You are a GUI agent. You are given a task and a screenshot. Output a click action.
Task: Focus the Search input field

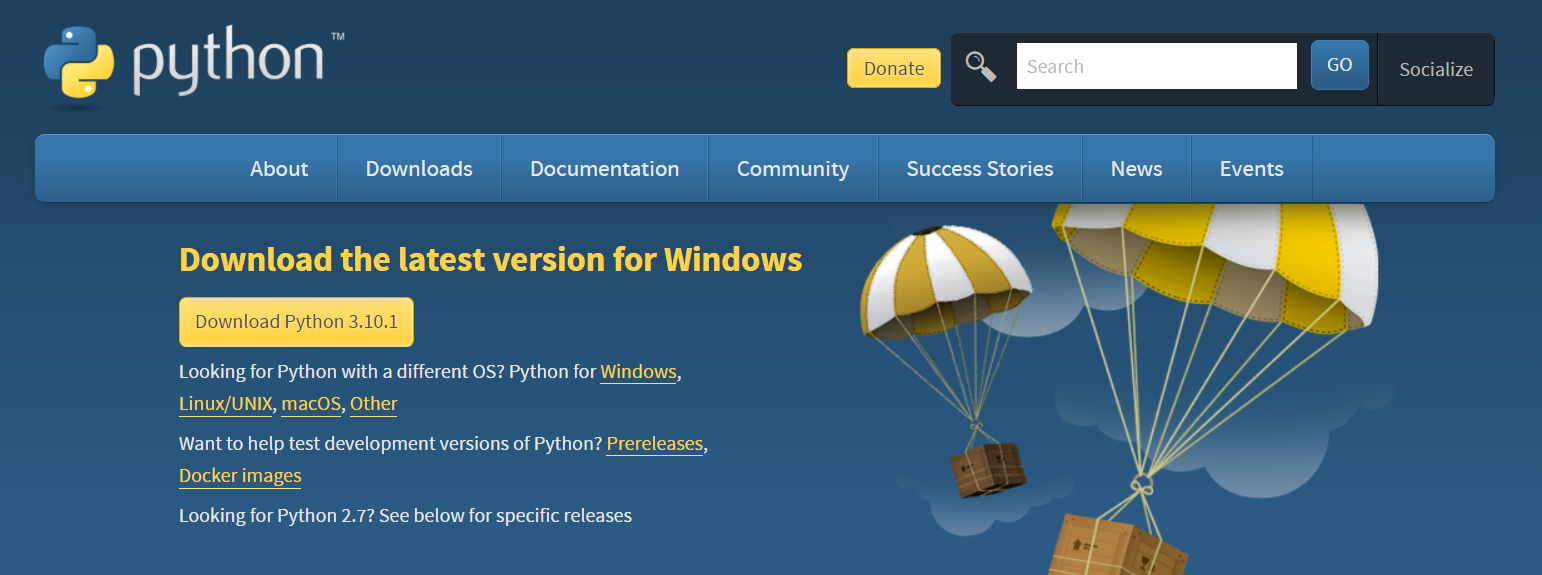[x=1157, y=66]
